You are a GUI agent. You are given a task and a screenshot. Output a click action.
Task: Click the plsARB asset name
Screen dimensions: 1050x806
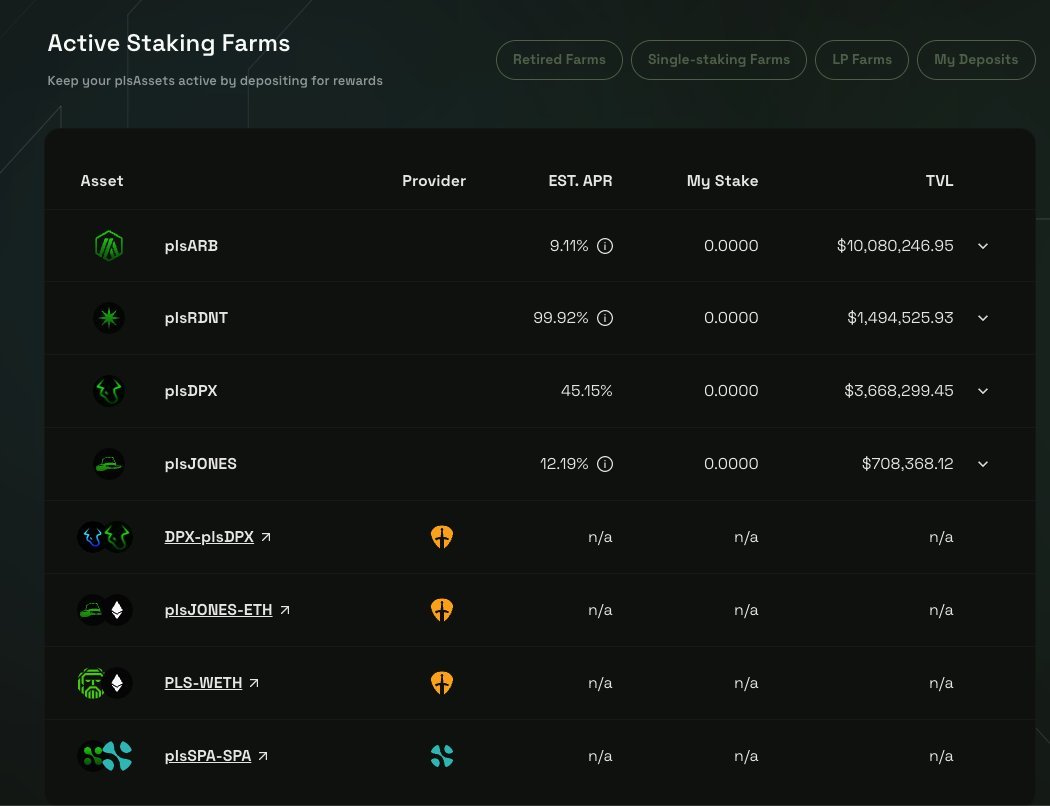191,246
